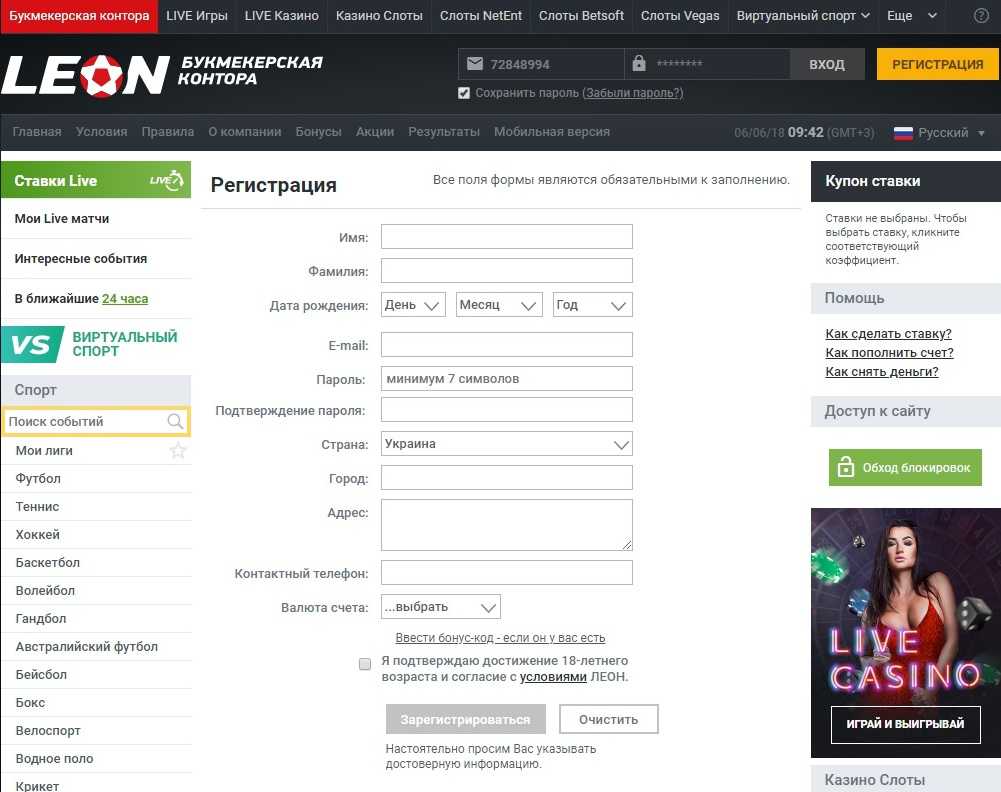This screenshot has width=1001, height=792.
Task: Check the 18-year age confirmation checkbox
Action: coord(365,664)
